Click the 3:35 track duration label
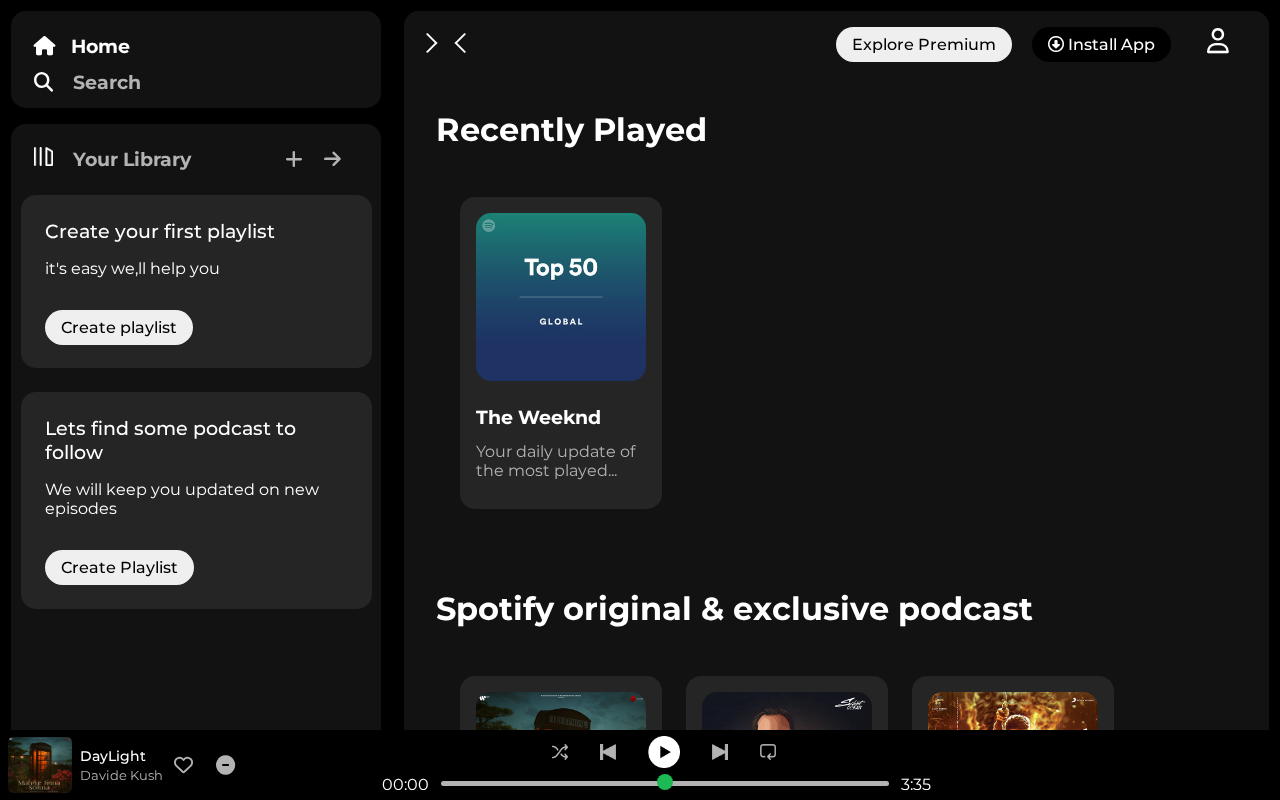The height and width of the screenshot is (800, 1280). 916,784
